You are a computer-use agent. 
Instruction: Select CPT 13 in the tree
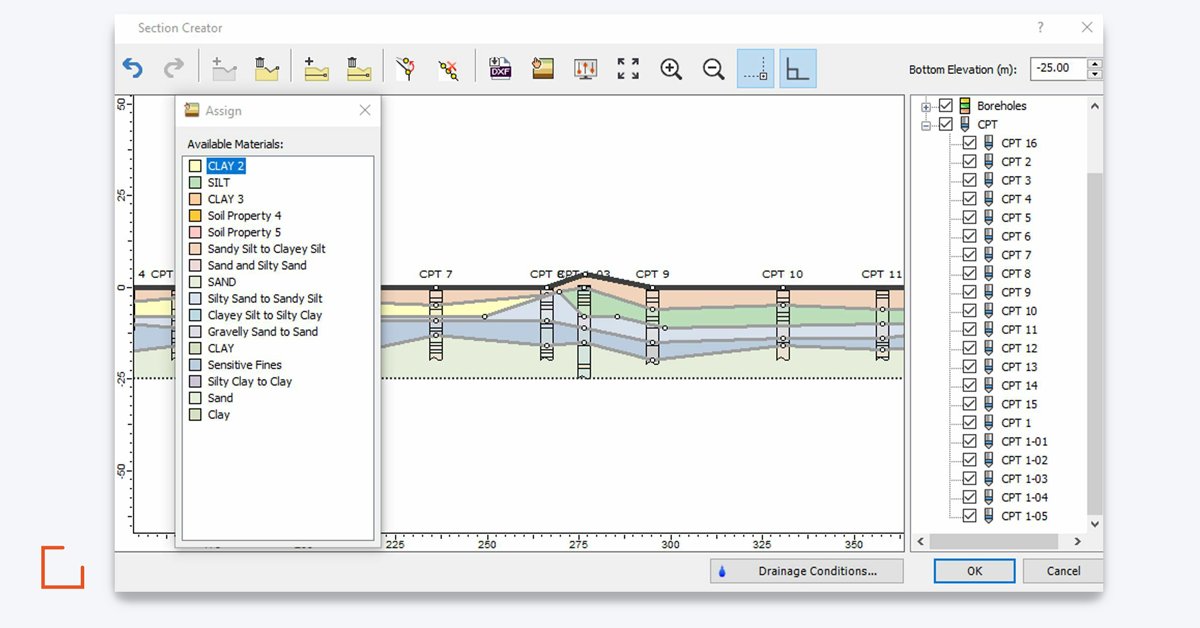[x=1019, y=367]
